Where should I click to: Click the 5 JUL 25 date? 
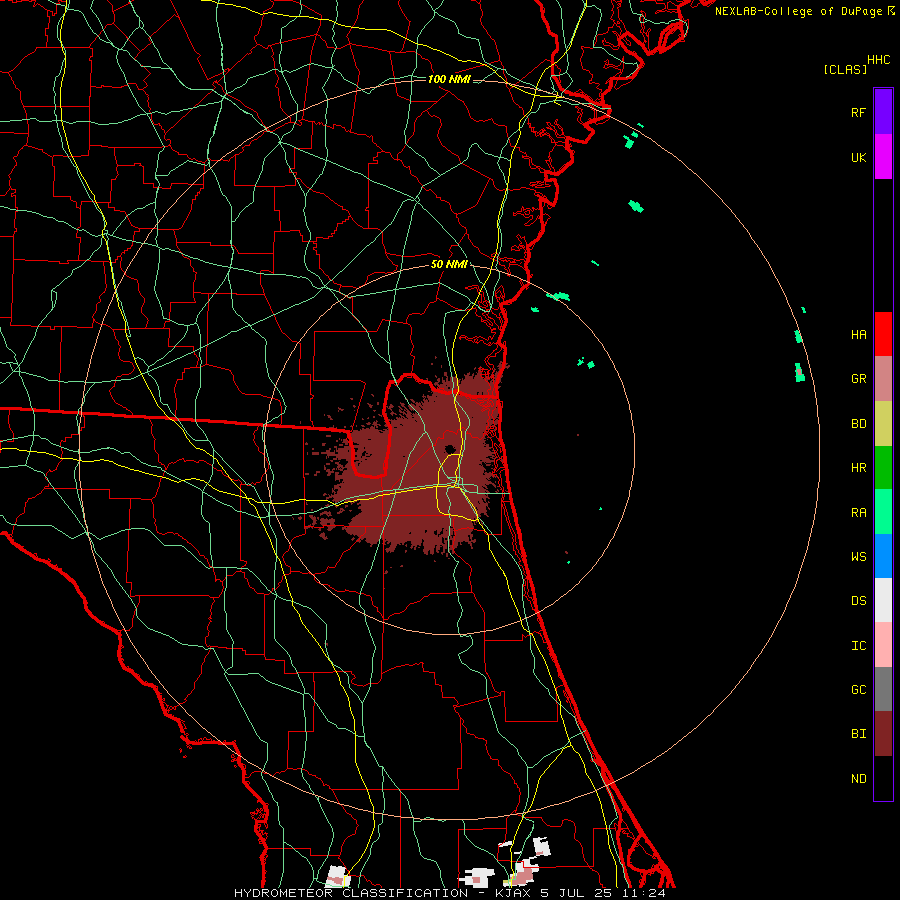(x=575, y=893)
